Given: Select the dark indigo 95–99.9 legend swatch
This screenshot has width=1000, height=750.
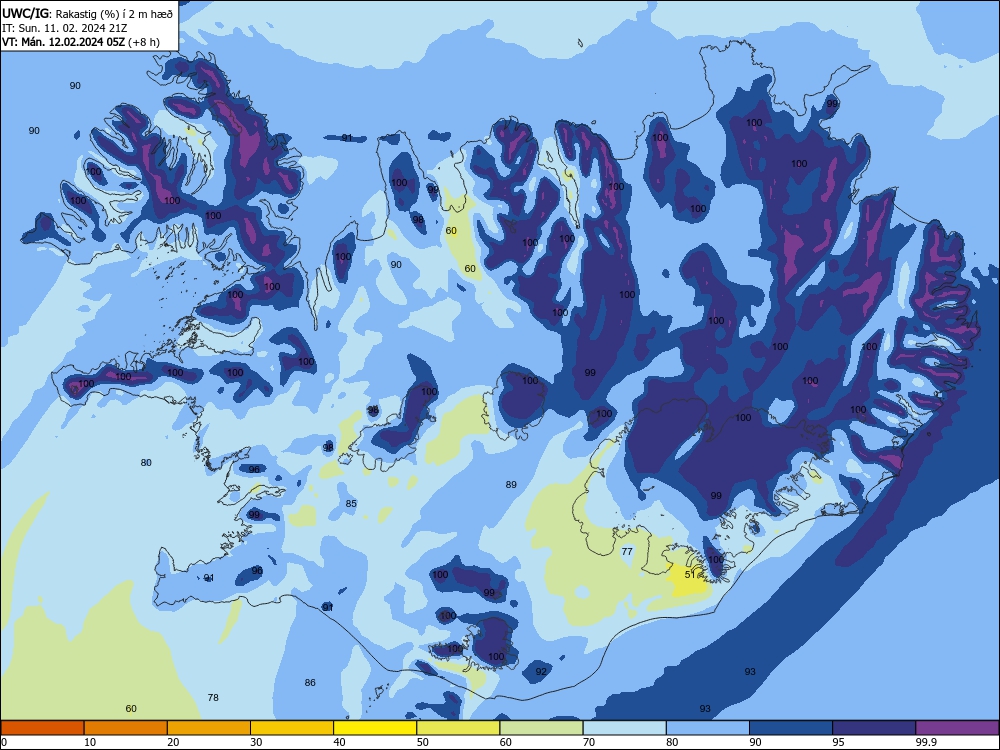Looking at the screenshot, I should pyautogui.click(x=874, y=728).
